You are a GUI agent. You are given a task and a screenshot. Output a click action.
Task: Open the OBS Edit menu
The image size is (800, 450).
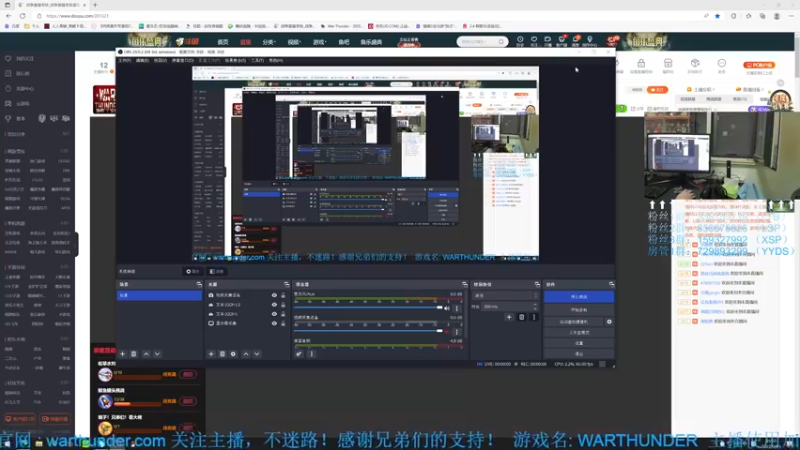(x=142, y=60)
